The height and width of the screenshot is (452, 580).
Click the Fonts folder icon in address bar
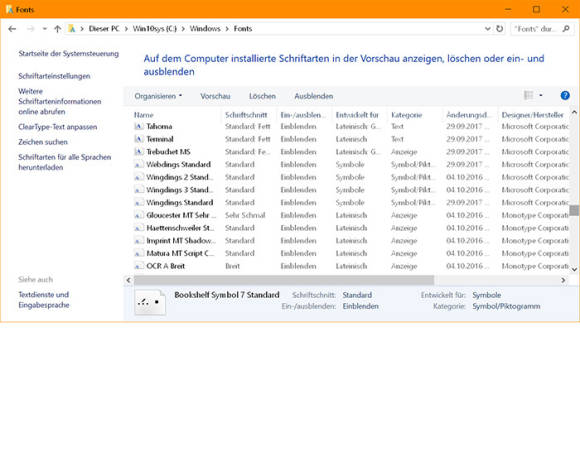[x=72, y=29]
